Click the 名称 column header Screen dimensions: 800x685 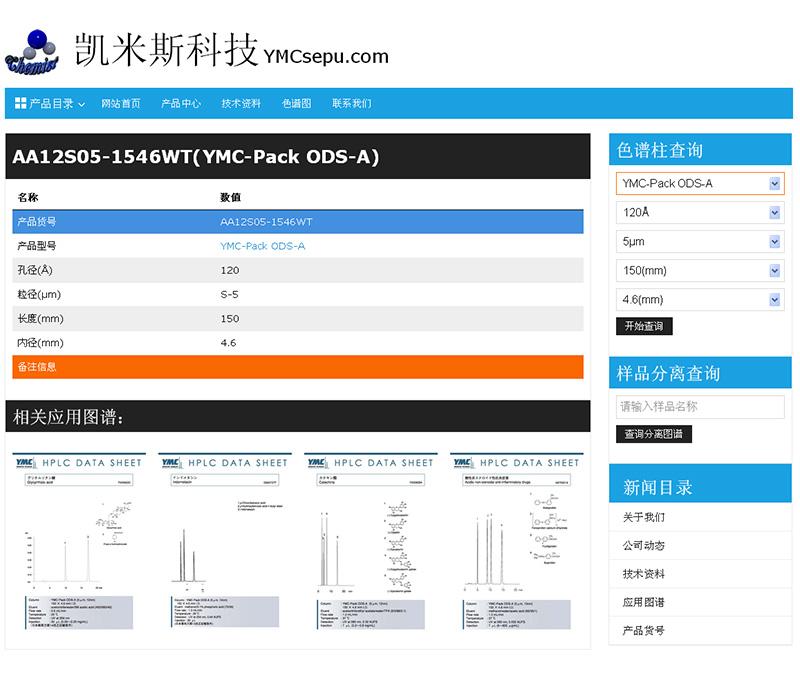pyautogui.click(x=28, y=197)
